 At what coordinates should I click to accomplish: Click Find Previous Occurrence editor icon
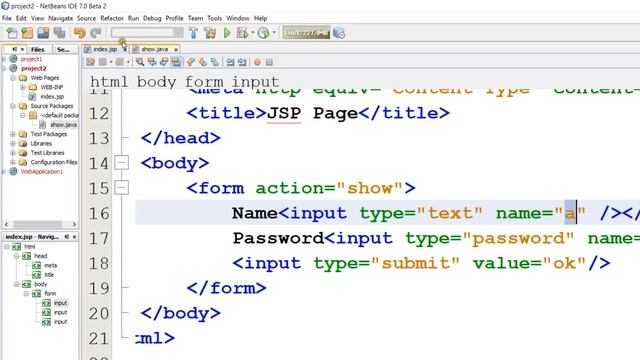[x=152, y=62]
